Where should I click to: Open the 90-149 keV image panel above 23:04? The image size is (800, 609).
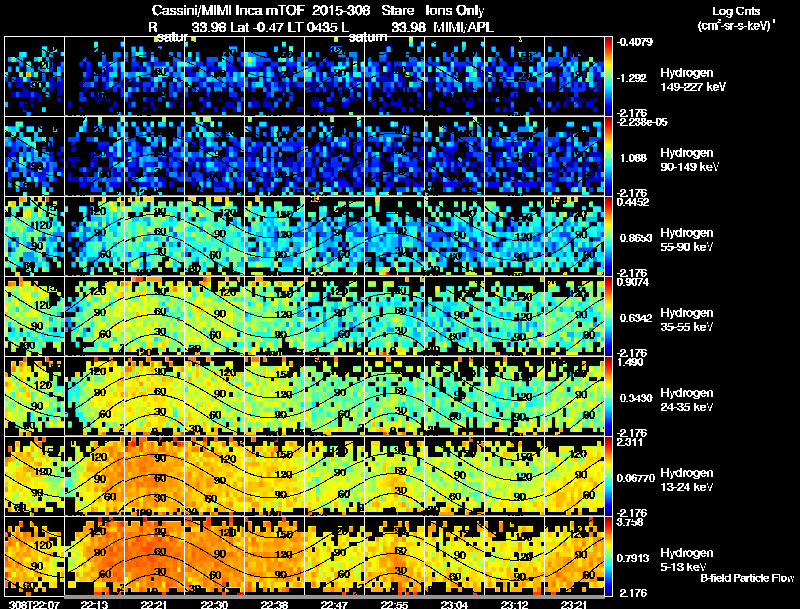point(455,156)
